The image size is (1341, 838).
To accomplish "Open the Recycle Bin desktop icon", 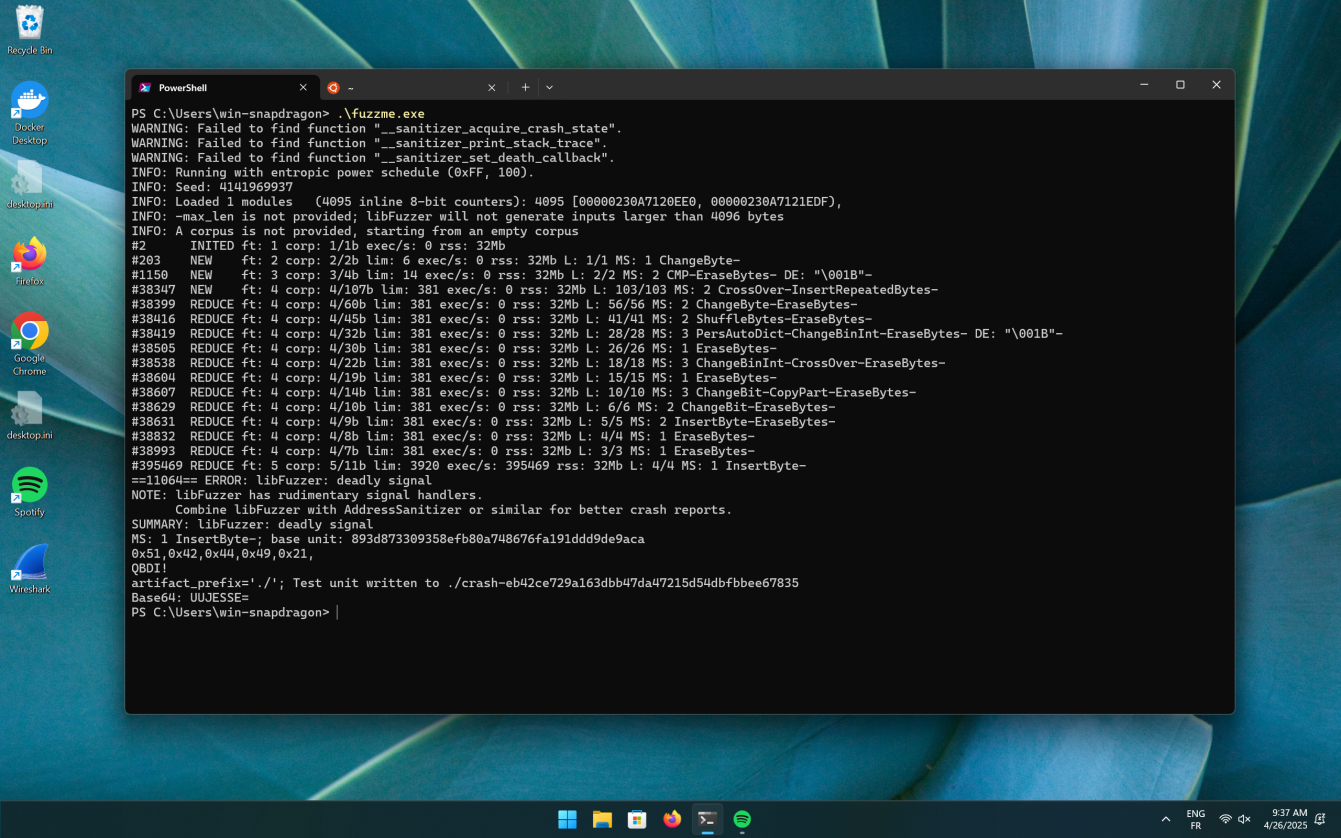I will pos(30,30).
